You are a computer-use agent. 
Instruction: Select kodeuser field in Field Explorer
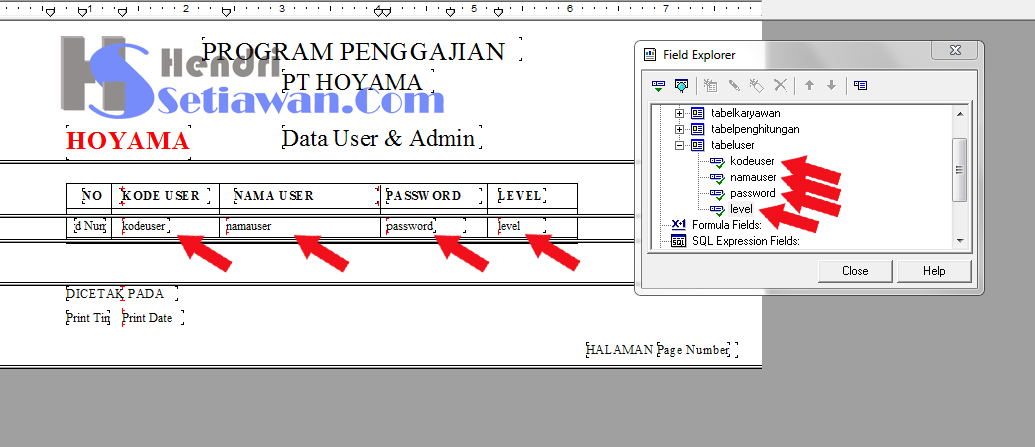(x=752, y=161)
